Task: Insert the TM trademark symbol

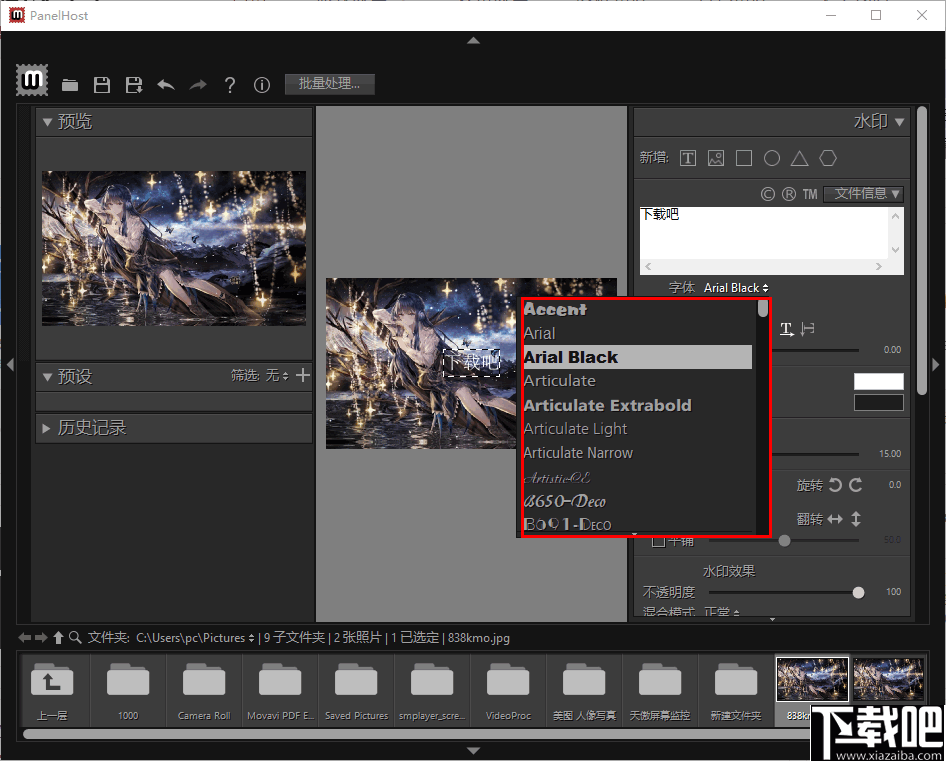Action: pyautogui.click(x=810, y=194)
